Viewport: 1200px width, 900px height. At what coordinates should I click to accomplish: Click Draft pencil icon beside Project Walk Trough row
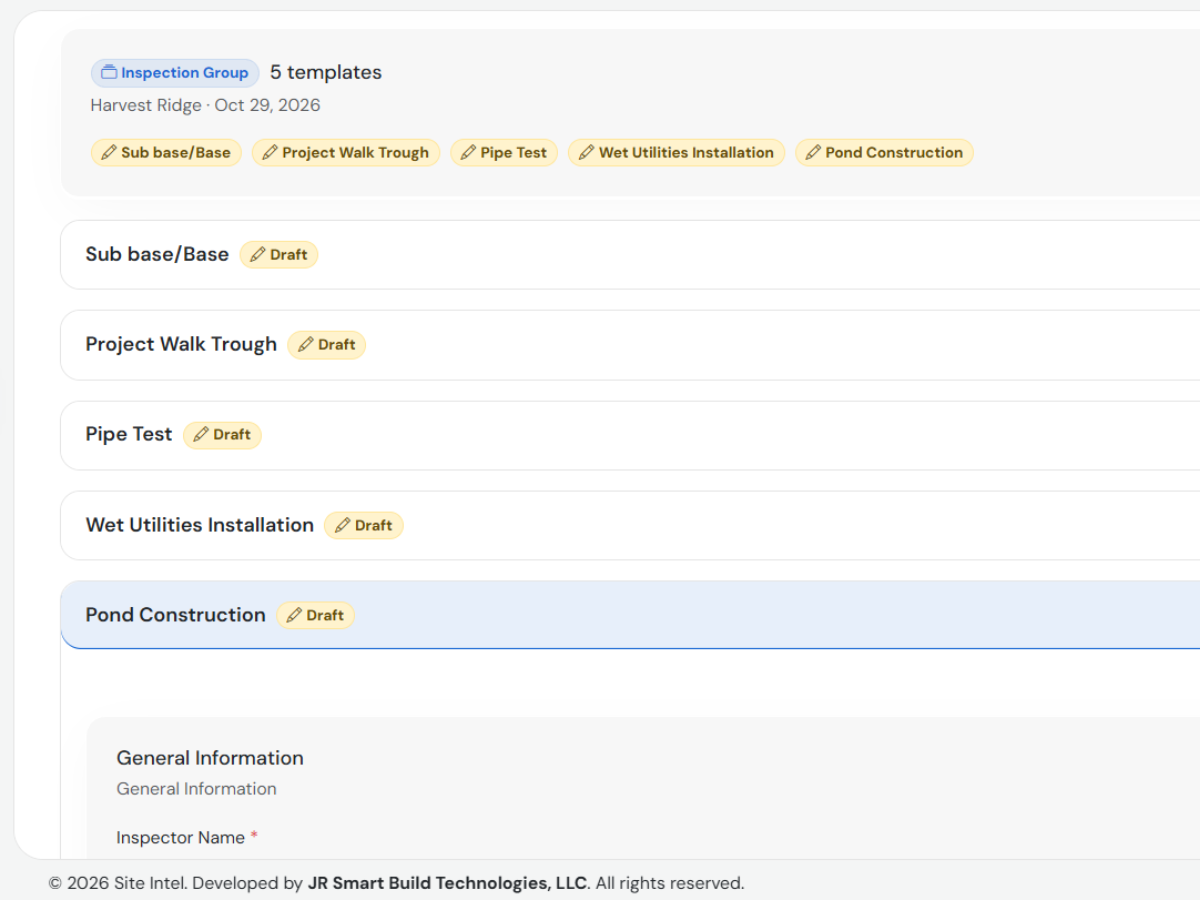coord(306,345)
